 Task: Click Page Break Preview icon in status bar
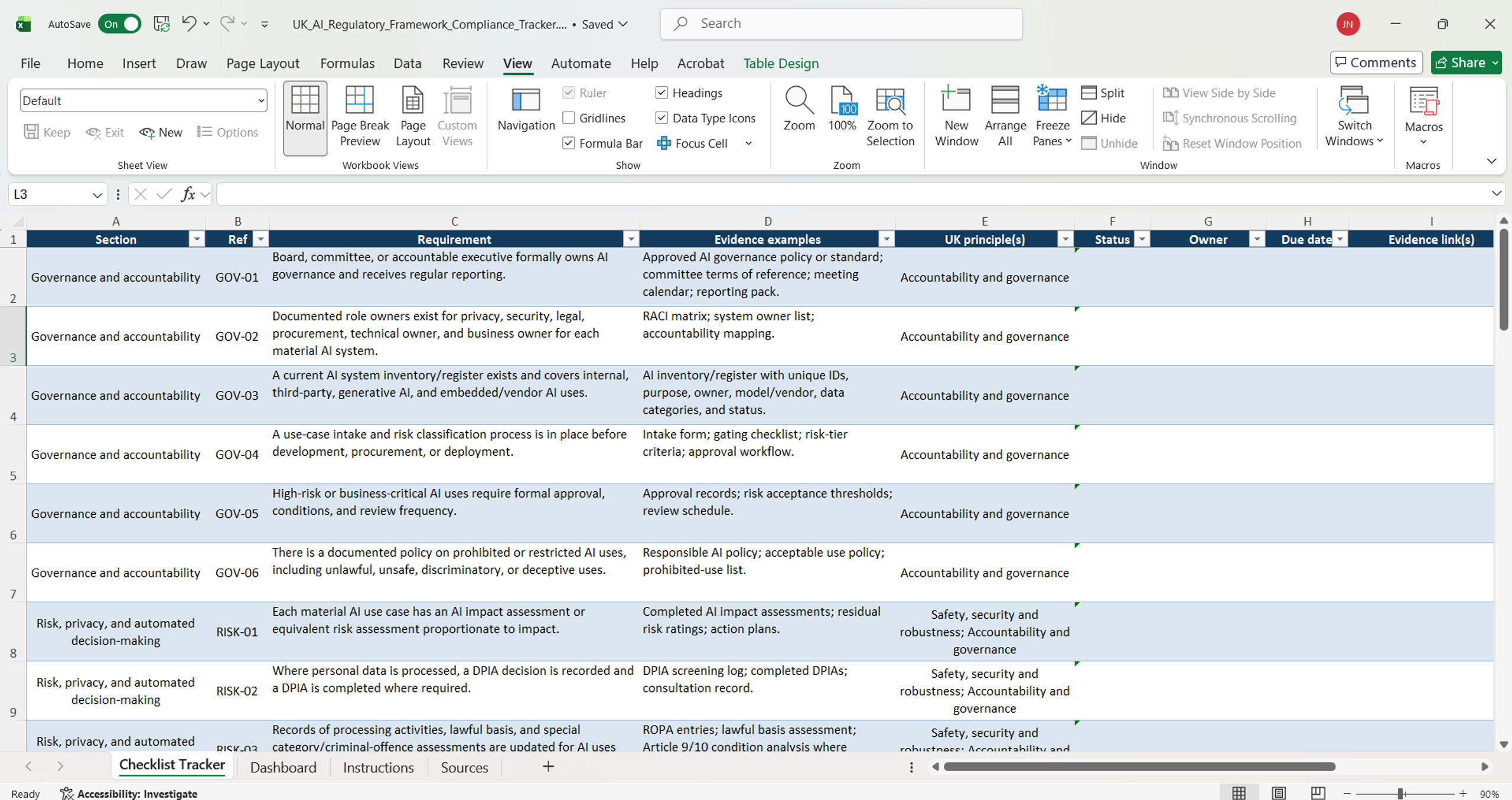[1318, 793]
